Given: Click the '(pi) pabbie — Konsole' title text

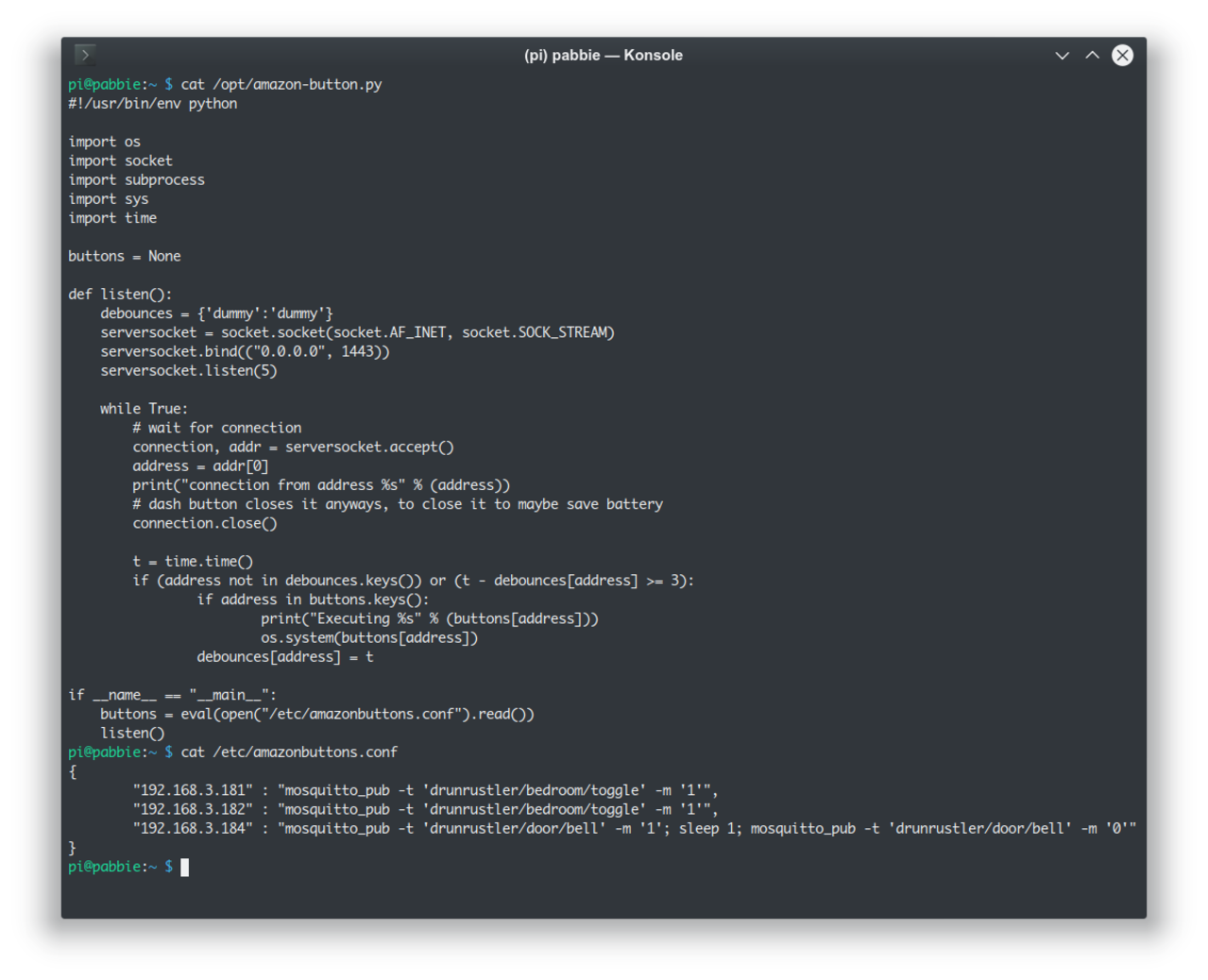Looking at the screenshot, I should pos(604,56).
